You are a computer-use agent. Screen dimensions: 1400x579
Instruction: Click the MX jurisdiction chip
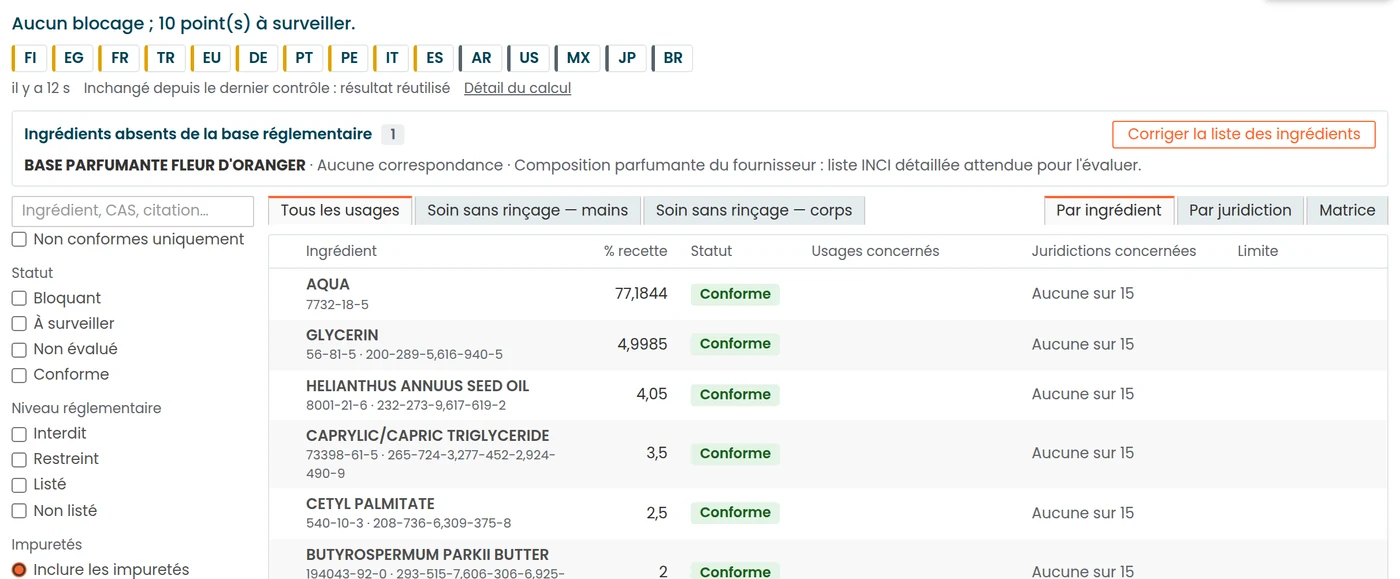point(577,58)
